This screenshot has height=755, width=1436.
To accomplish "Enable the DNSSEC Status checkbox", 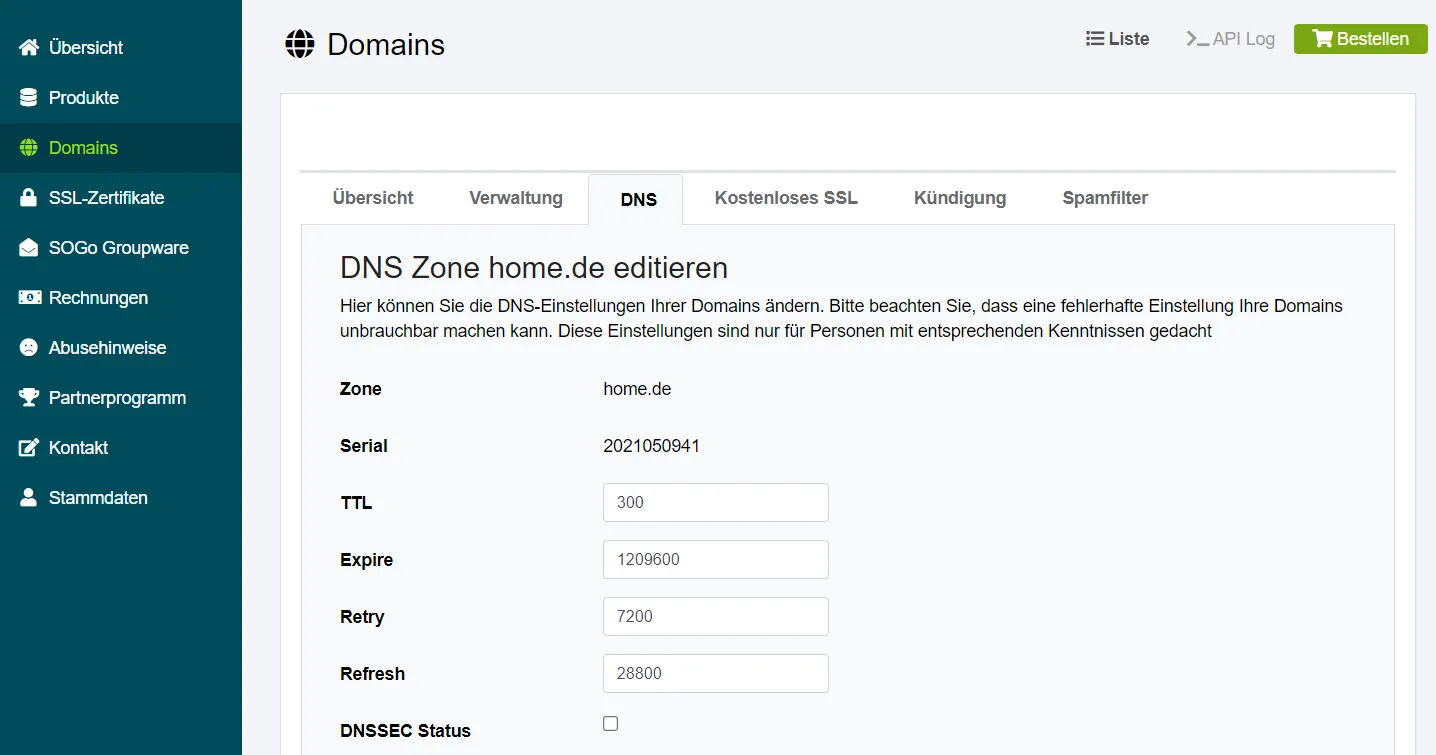I will click(610, 723).
